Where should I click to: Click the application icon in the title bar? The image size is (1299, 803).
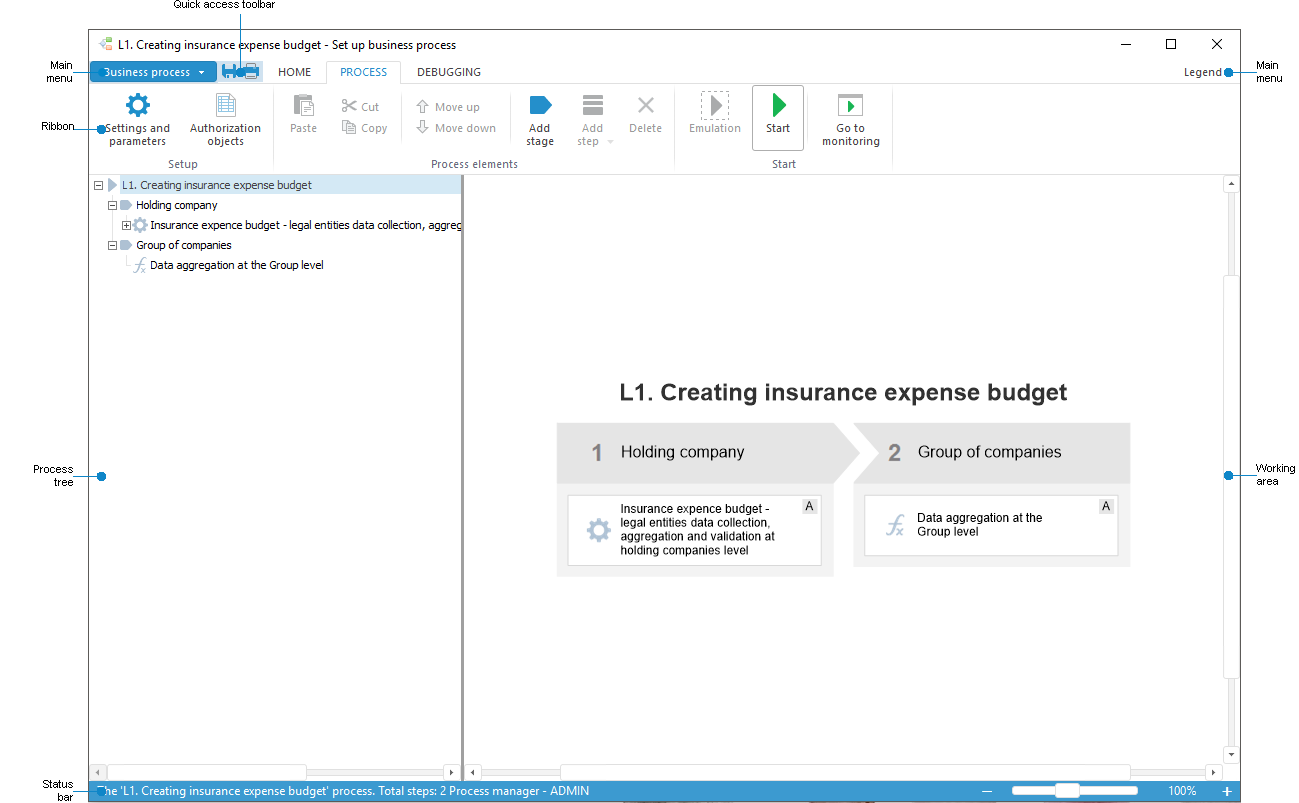106,44
